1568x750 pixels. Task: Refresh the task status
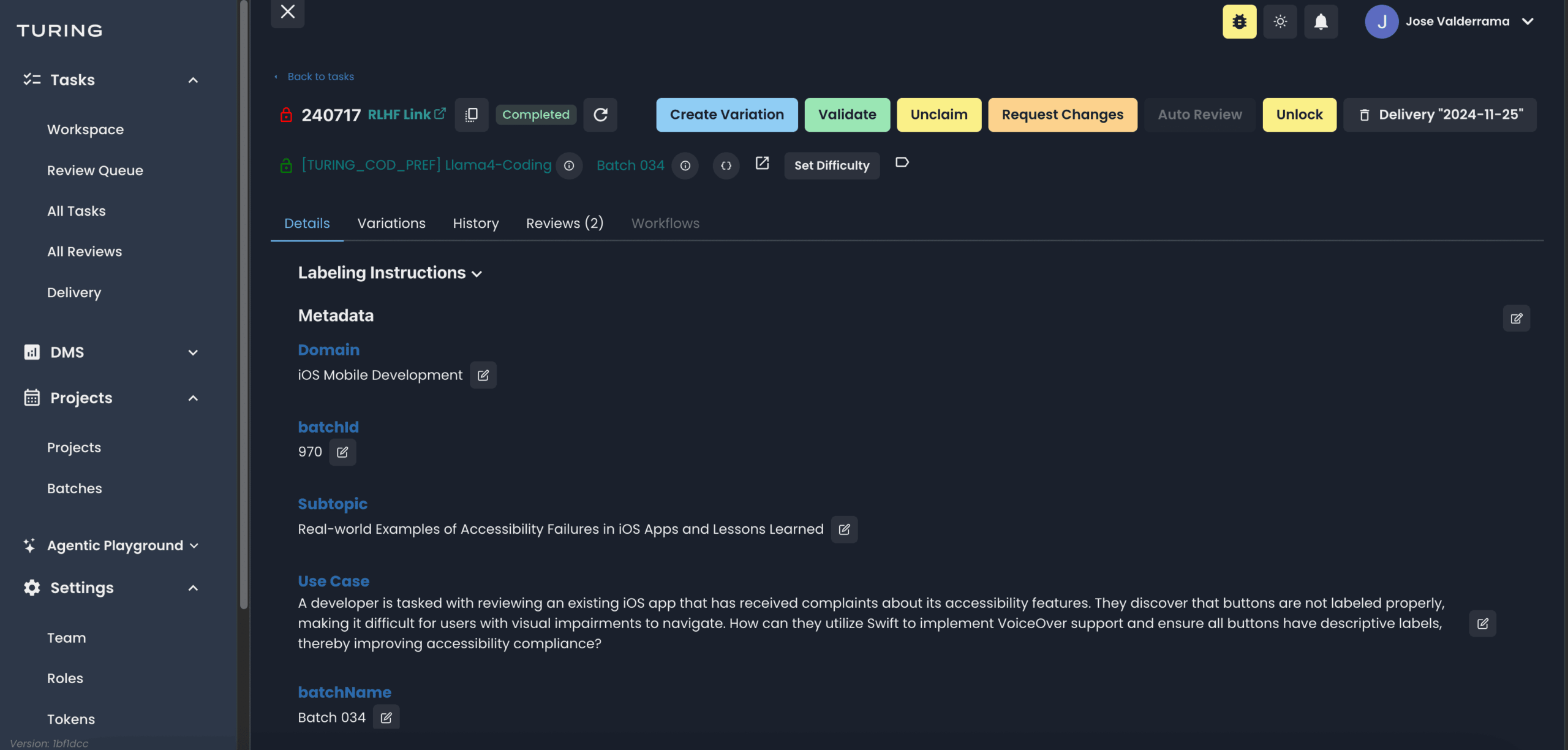600,115
